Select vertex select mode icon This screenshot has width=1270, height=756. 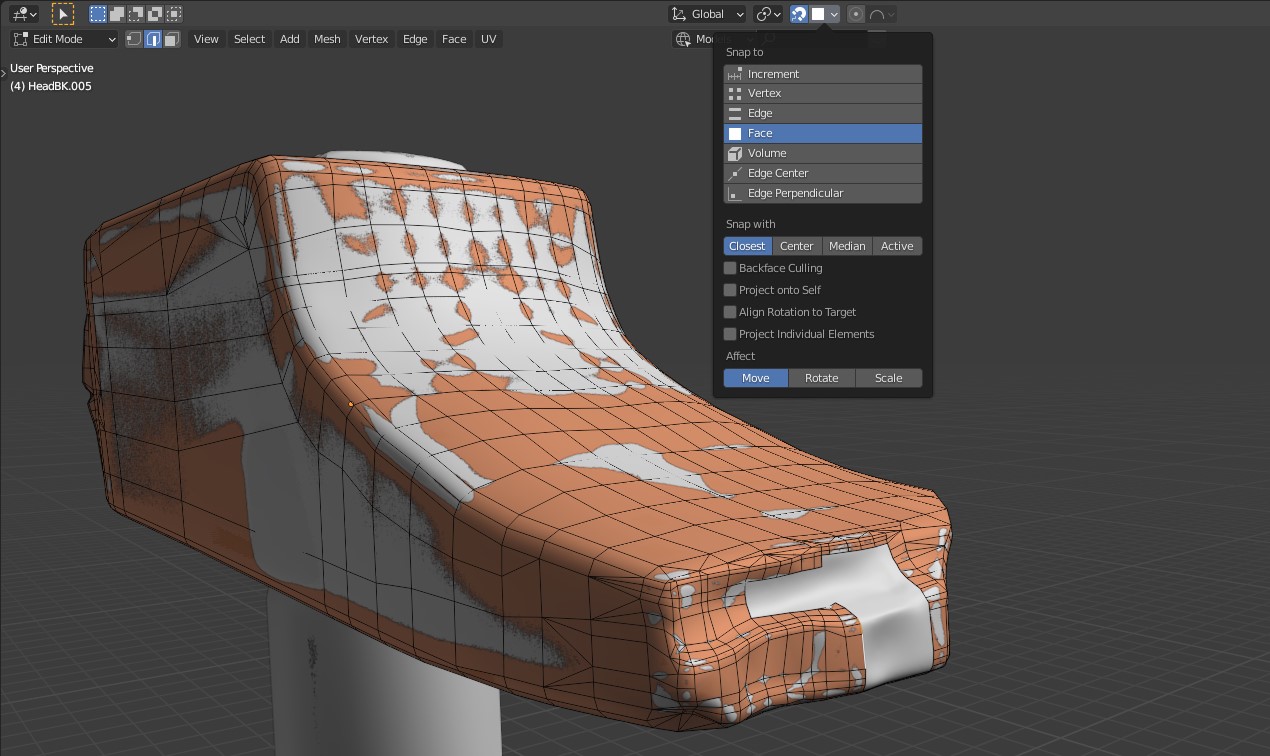coord(134,39)
